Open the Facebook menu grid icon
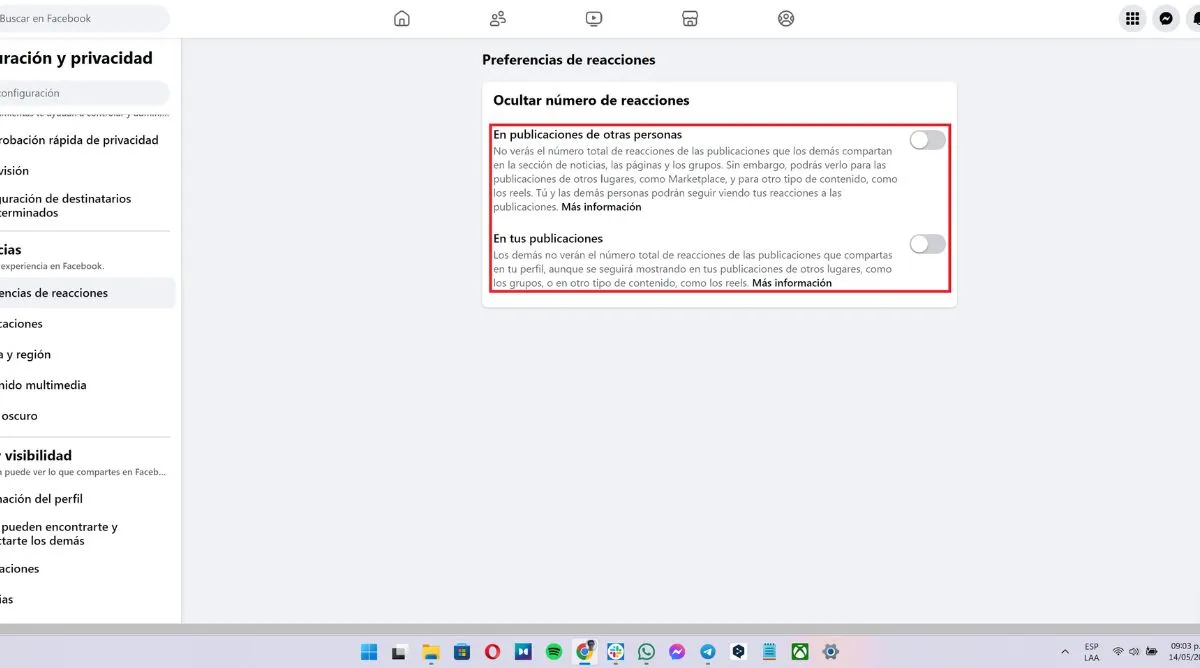This screenshot has height=668, width=1200. click(x=1132, y=18)
